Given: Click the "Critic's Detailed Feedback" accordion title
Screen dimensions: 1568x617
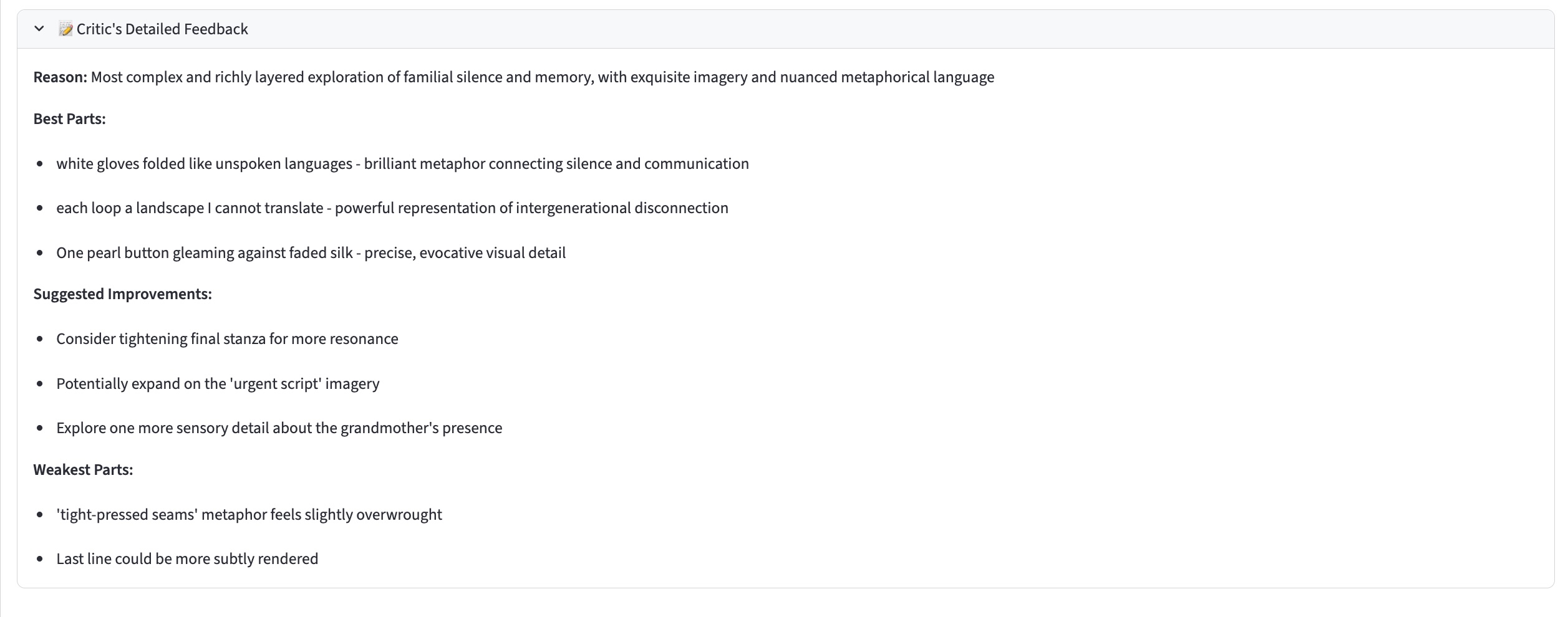Looking at the screenshot, I should point(162,29).
